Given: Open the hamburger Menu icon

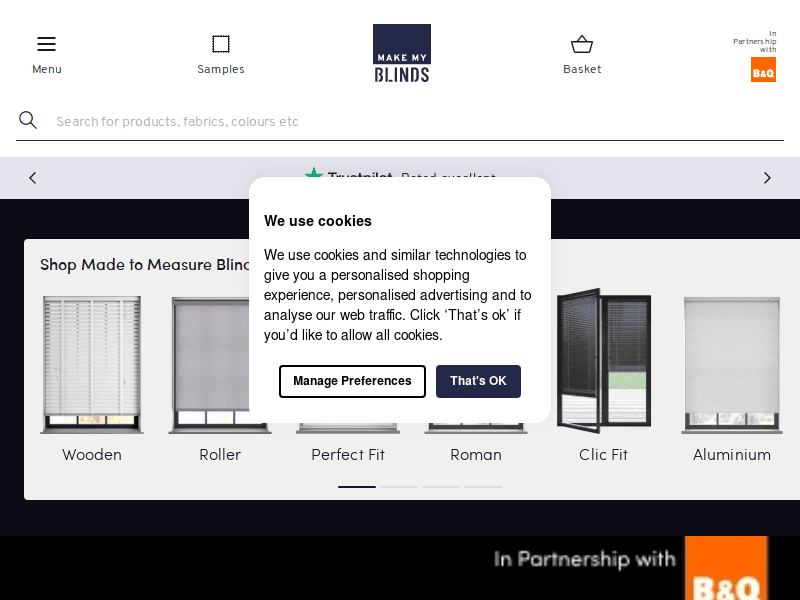Looking at the screenshot, I should coord(46,44).
